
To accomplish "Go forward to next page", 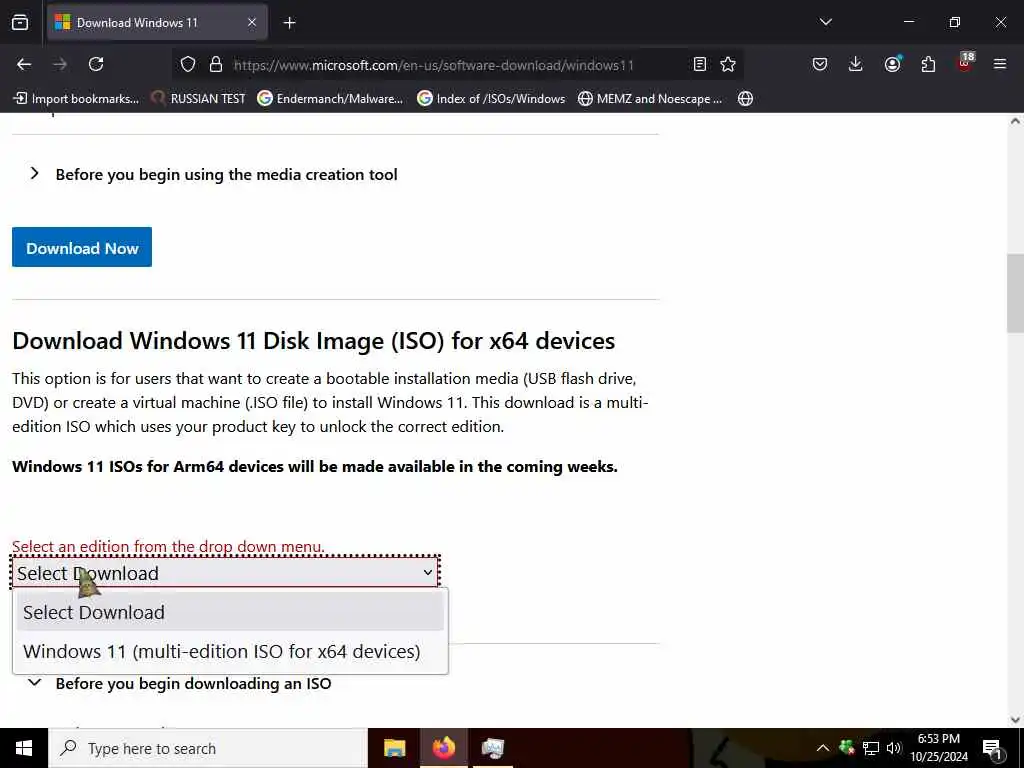I will [60, 64].
